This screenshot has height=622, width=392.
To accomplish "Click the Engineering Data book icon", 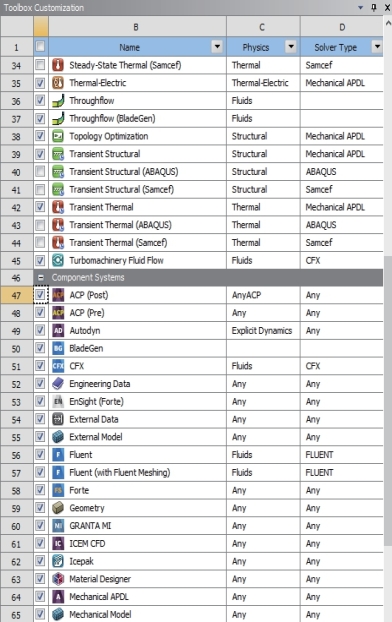I will [x=58, y=384].
